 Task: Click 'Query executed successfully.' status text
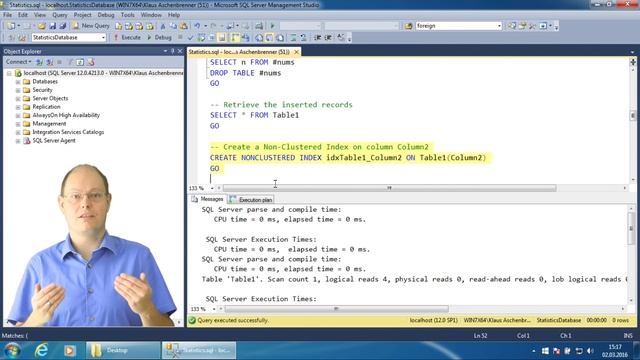click(x=233, y=320)
